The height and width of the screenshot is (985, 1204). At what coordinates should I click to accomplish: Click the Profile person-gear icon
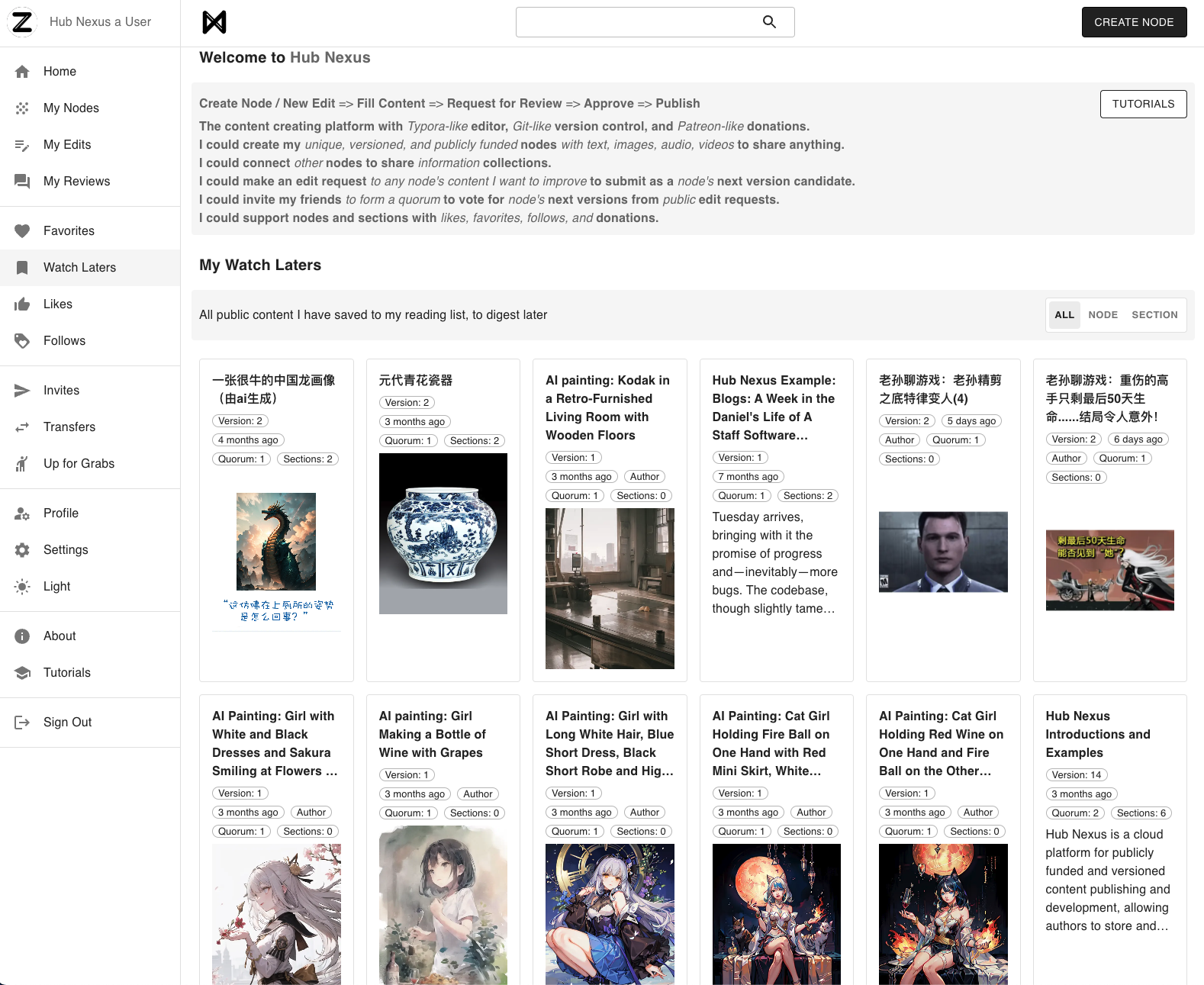click(x=22, y=513)
